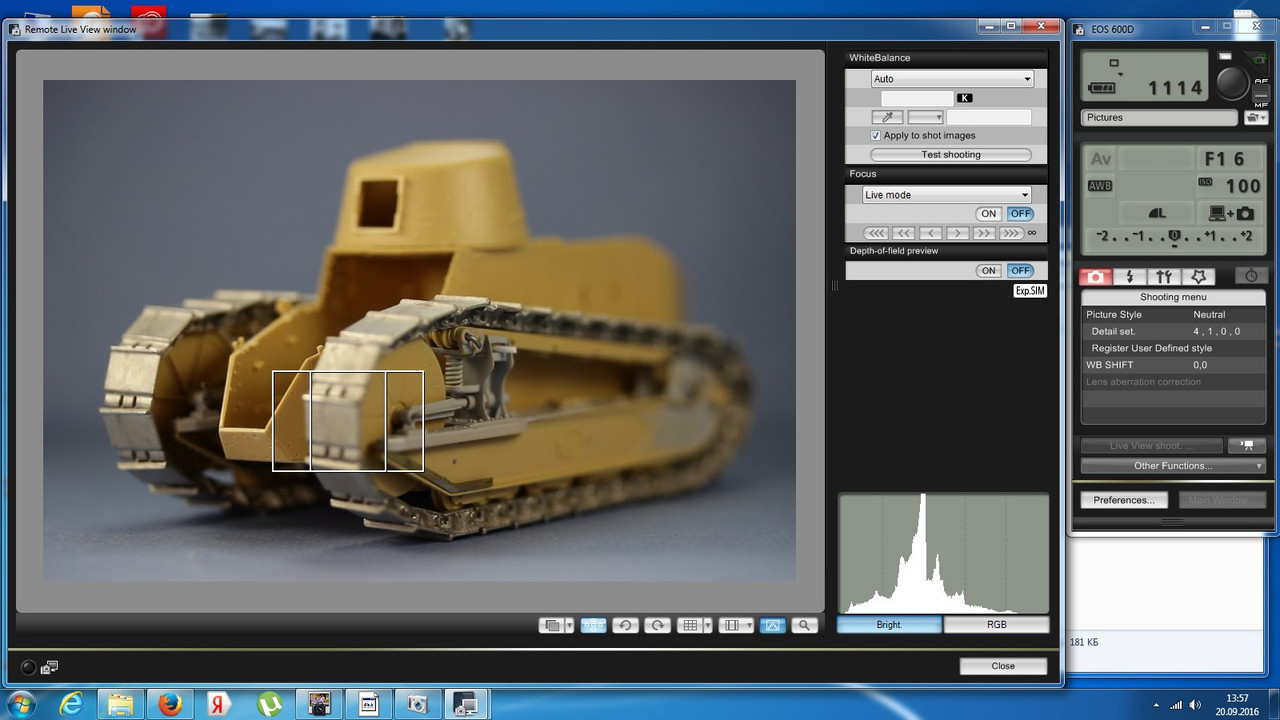Turn Depth-of-field preview ON
The image size is (1280, 720).
tap(989, 271)
